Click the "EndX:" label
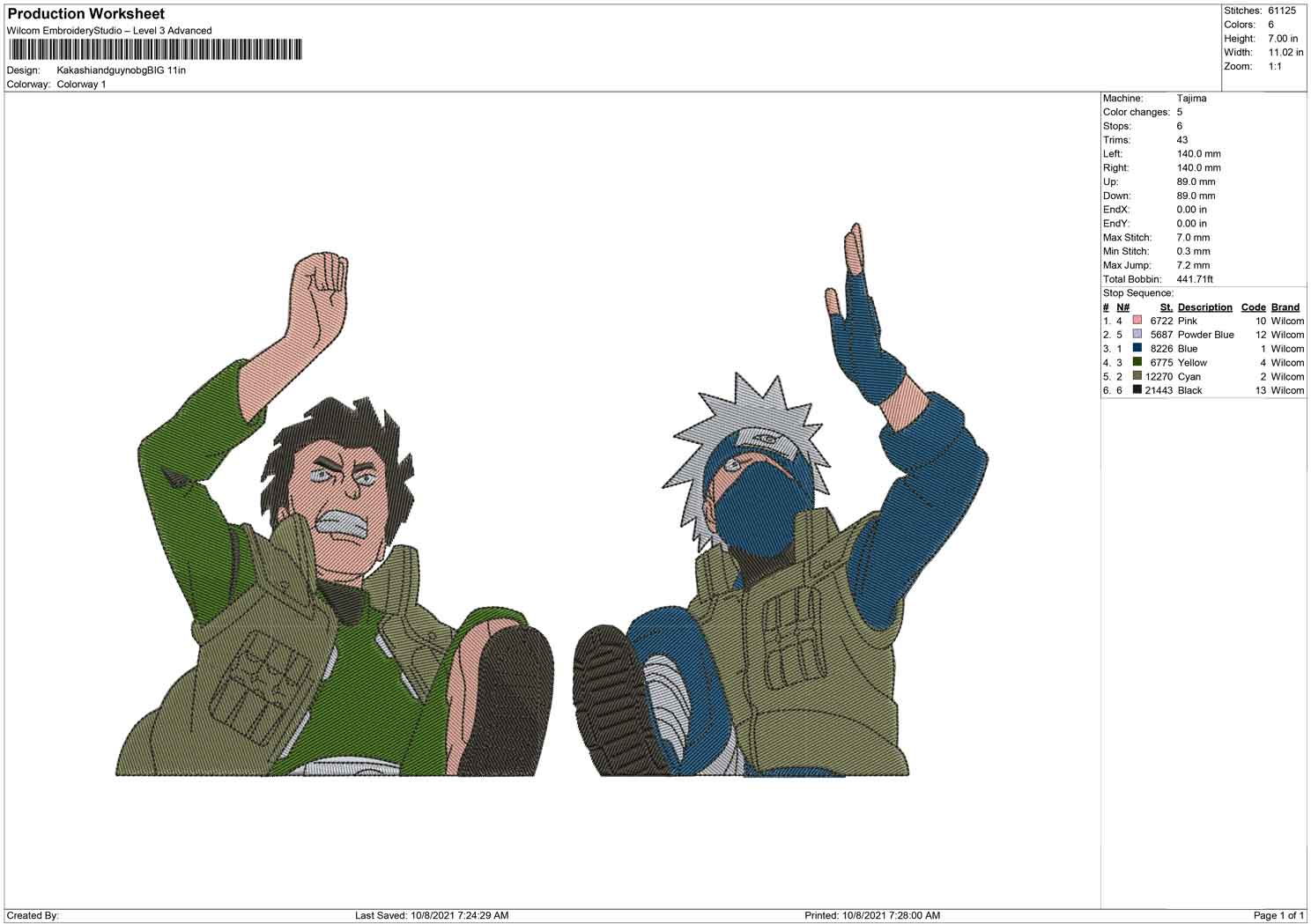Image resolution: width=1311 pixels, height=924 pixels. [x=1116, y=210]
